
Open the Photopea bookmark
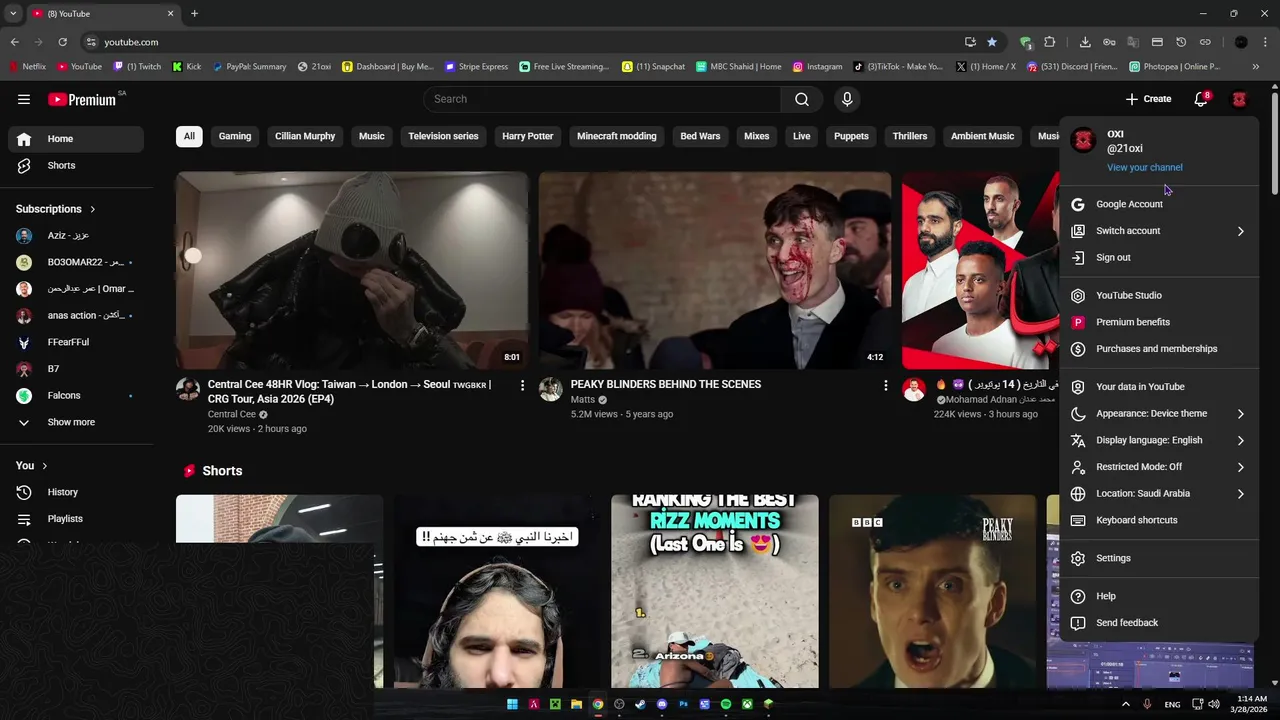click(1175, 67)
